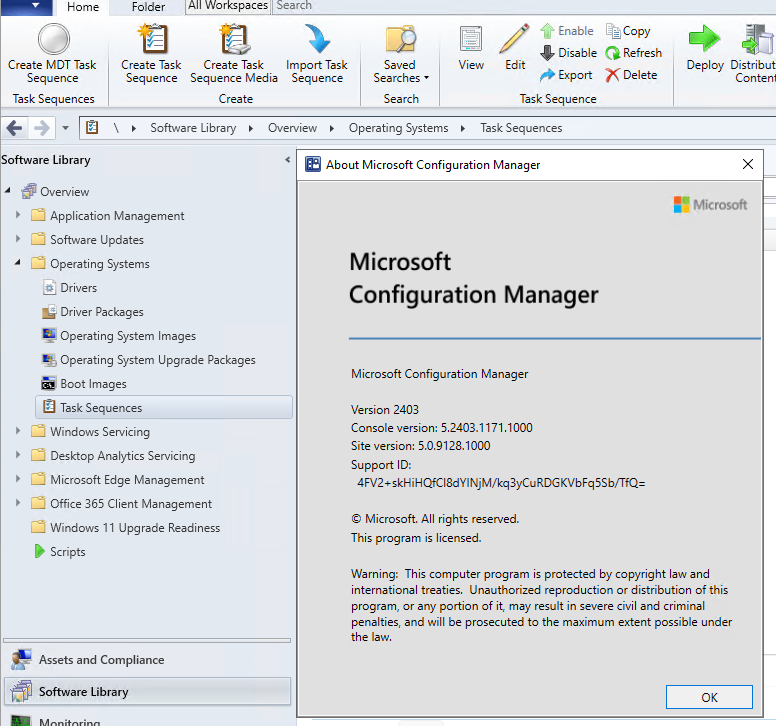Select the Operating System Images icon

pyautogui.click(x=49, y=336)
